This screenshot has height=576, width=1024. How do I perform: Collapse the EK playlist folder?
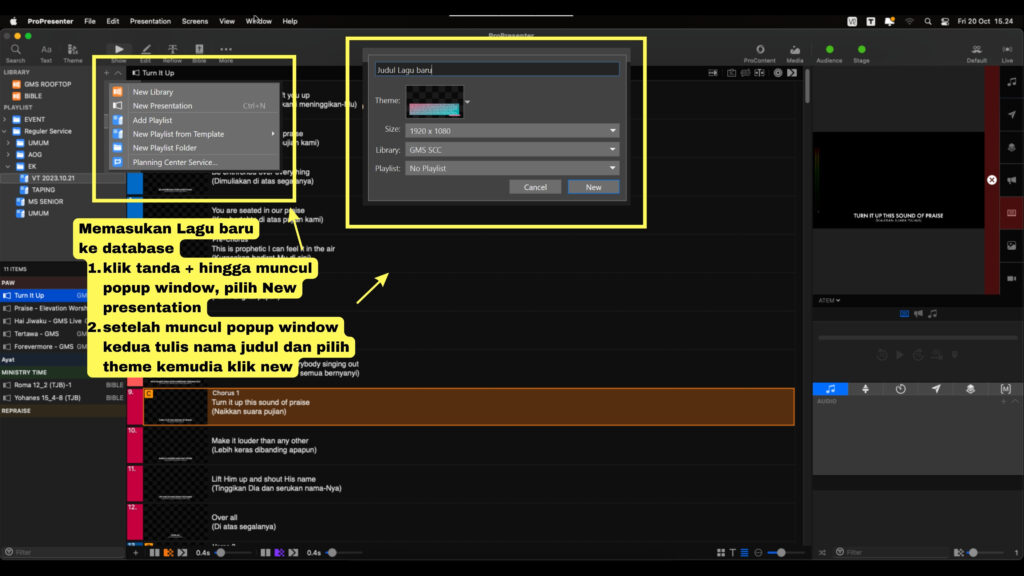(8, 167)
